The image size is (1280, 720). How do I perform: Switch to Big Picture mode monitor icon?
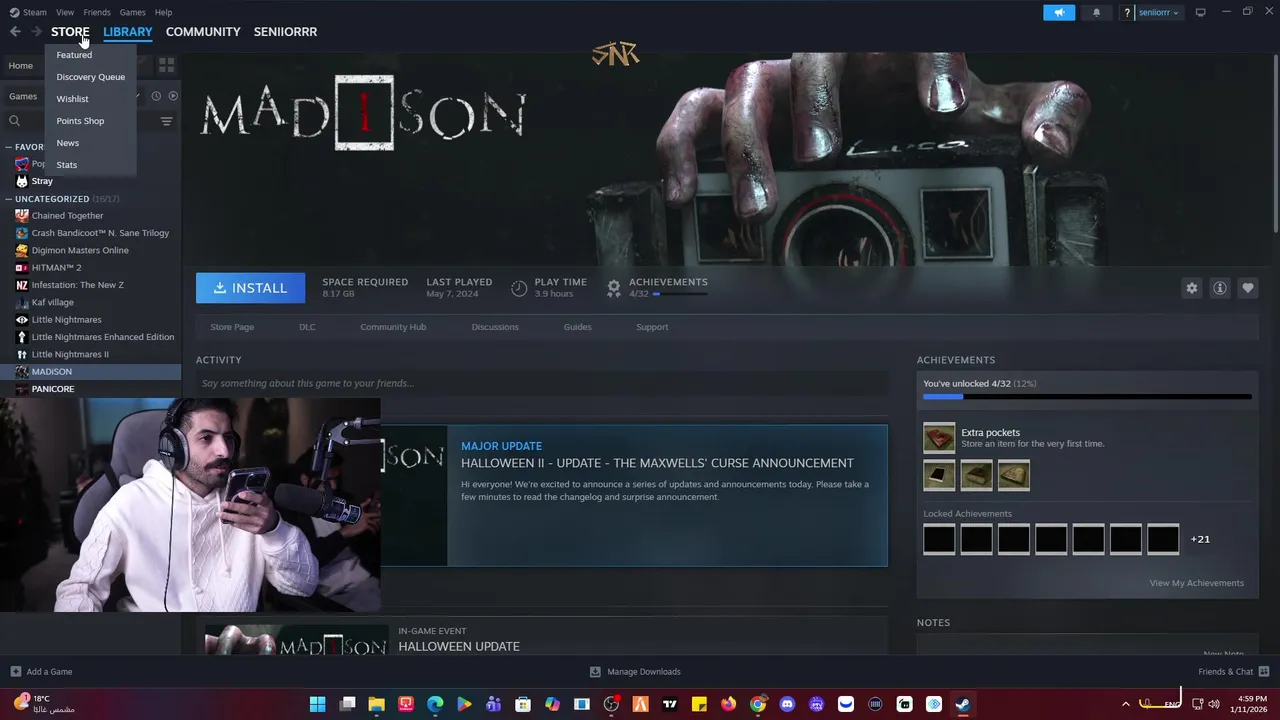1200,12
